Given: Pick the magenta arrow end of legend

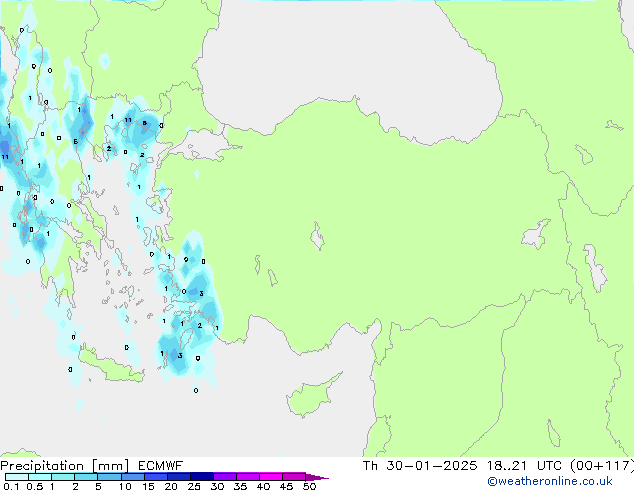Looking at the screenshot, I should click(322, 477).
